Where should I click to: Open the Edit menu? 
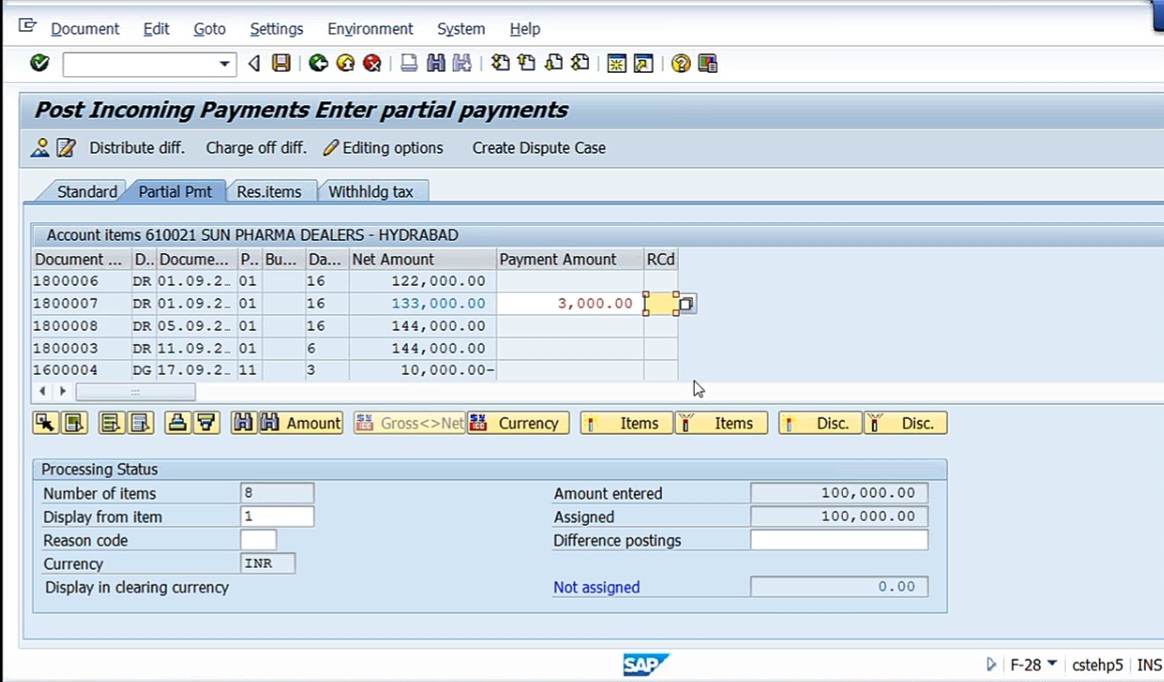pos(156,29)
